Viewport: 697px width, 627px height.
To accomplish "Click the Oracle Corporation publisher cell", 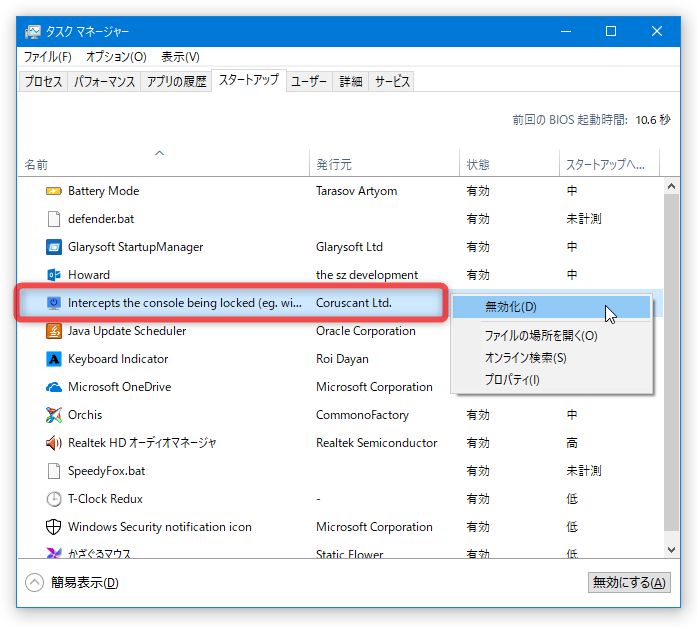I will click(366, 331).
